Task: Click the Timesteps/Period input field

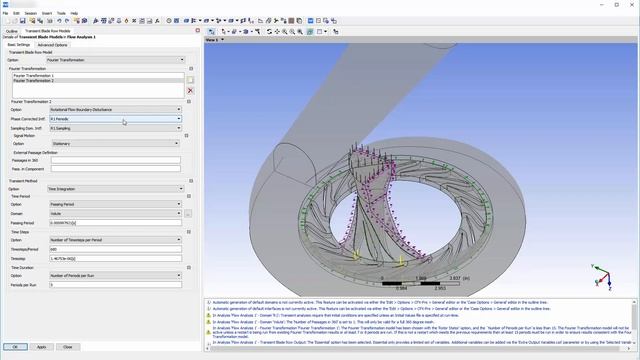Action: click(x=116, y=249)
